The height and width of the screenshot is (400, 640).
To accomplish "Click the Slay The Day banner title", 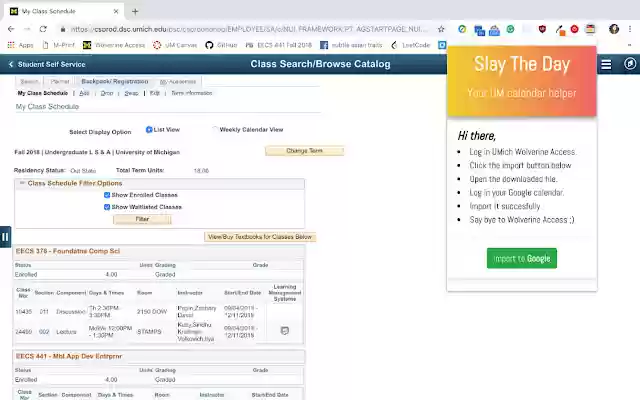I will coord(522,64).
